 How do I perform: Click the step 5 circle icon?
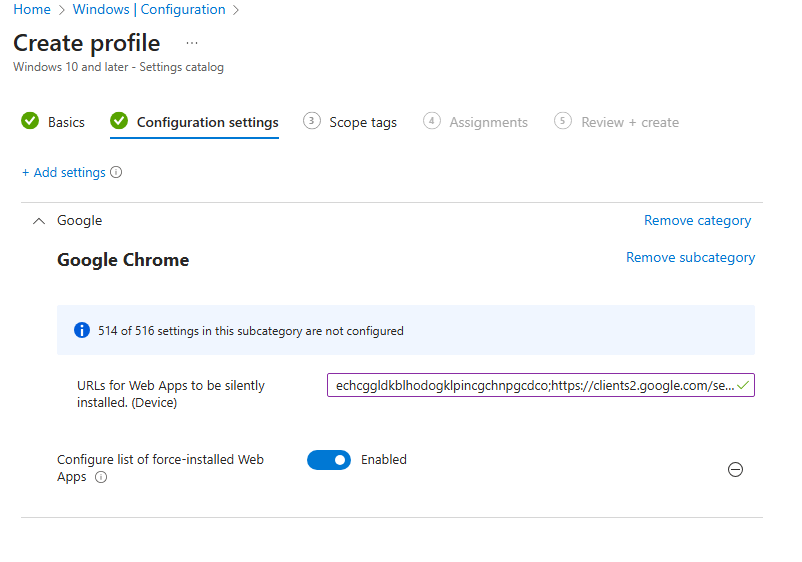(563, 121)
